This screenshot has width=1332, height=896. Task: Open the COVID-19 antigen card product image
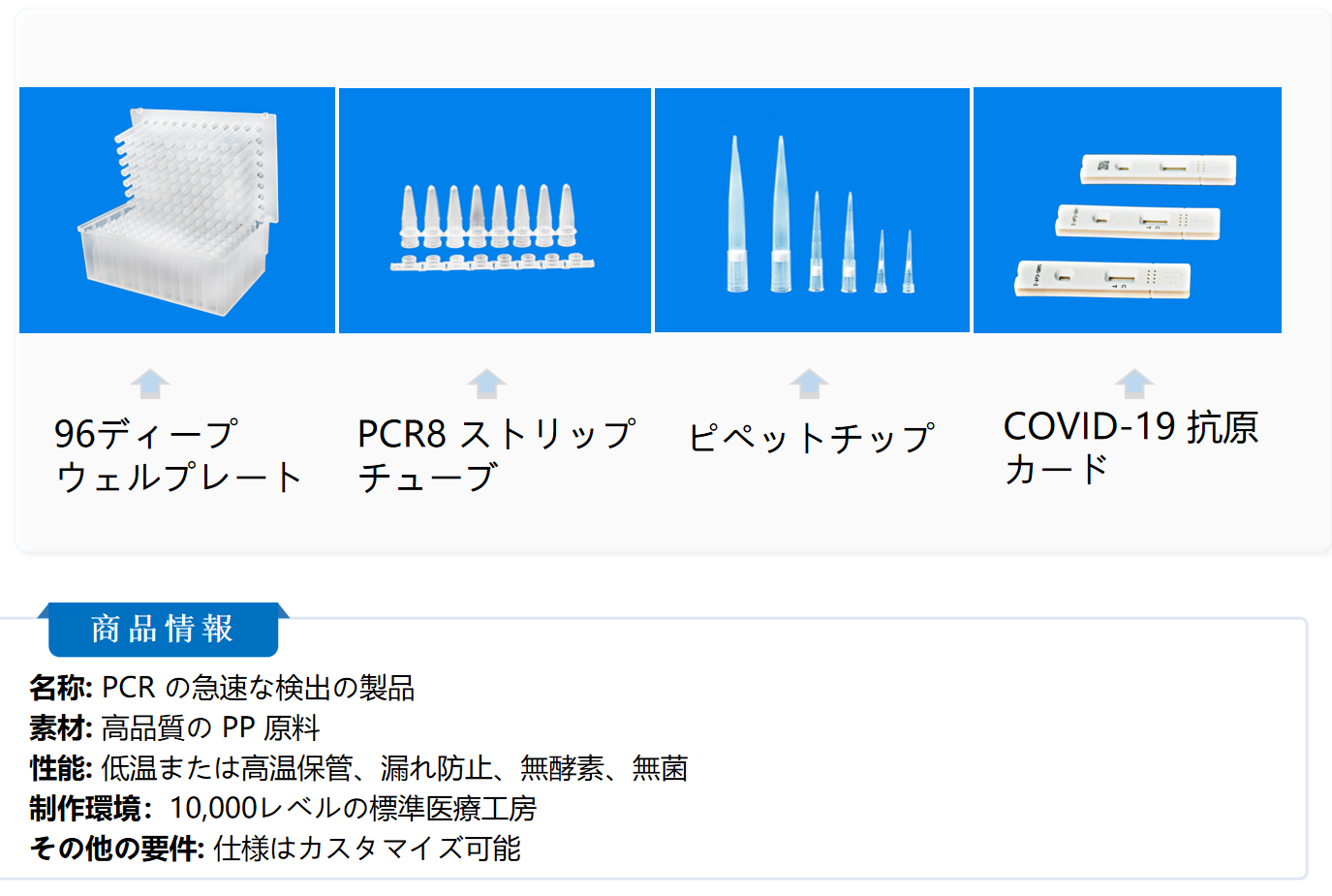click(1128, 210)
